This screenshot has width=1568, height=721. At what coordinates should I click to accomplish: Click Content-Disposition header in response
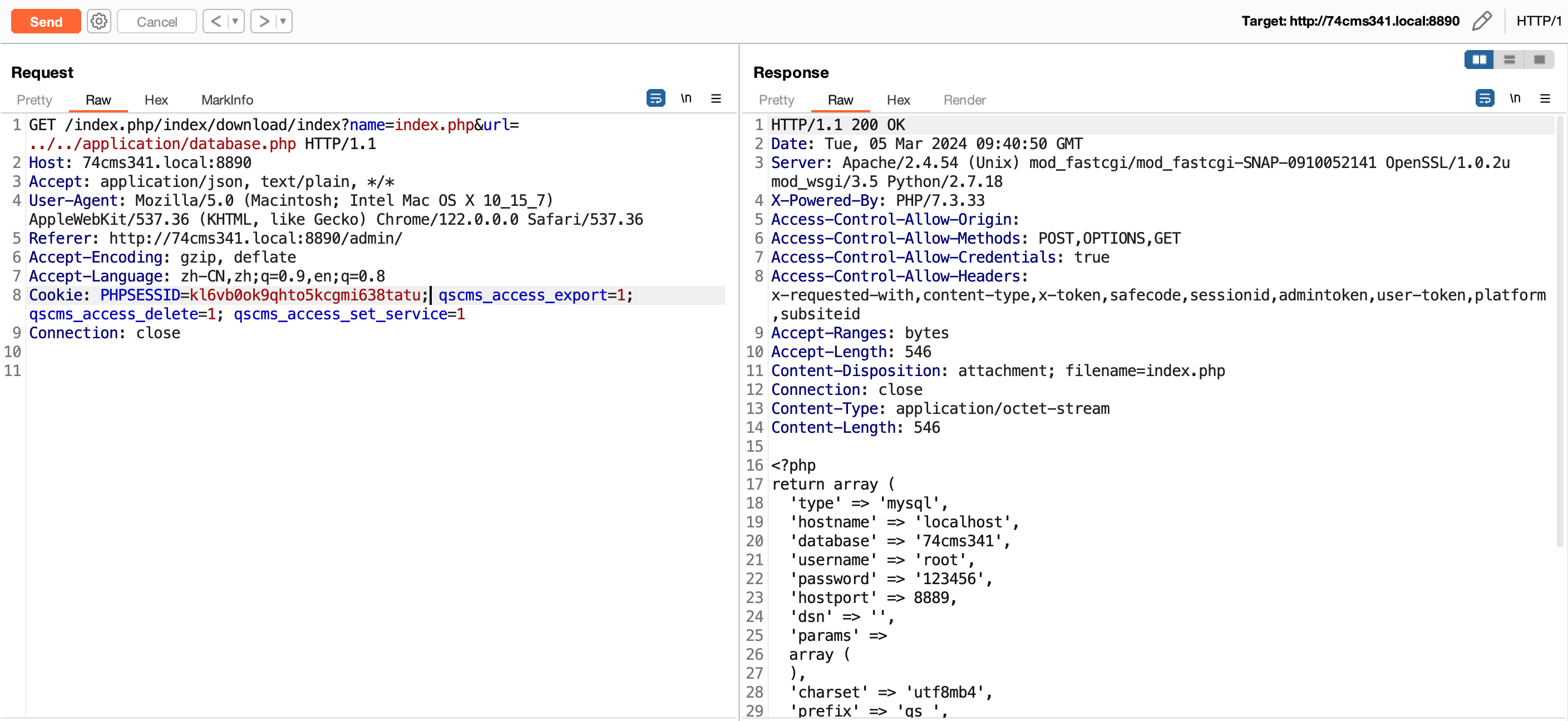point(998,371)
